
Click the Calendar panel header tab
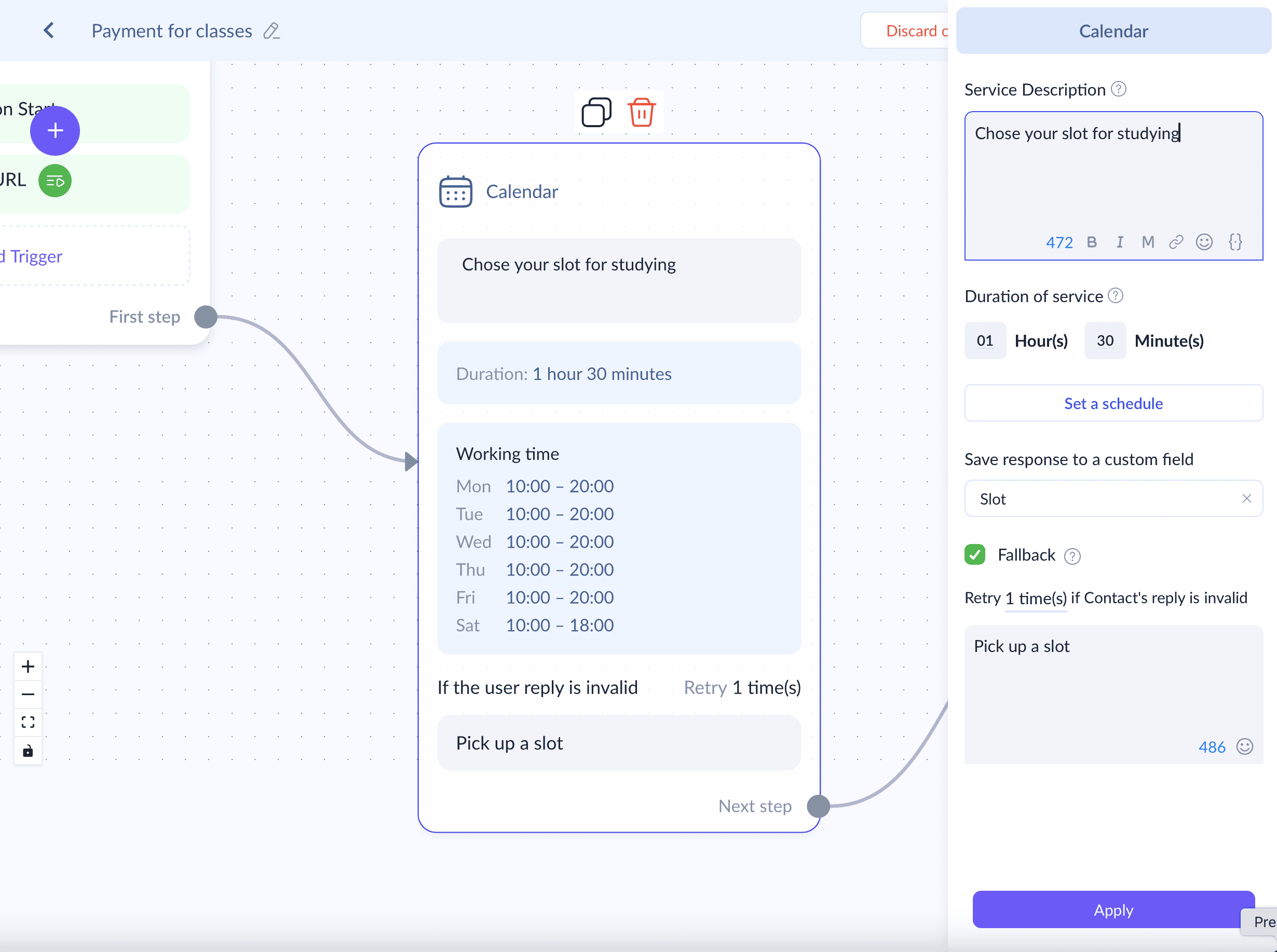coord(1113,31)
